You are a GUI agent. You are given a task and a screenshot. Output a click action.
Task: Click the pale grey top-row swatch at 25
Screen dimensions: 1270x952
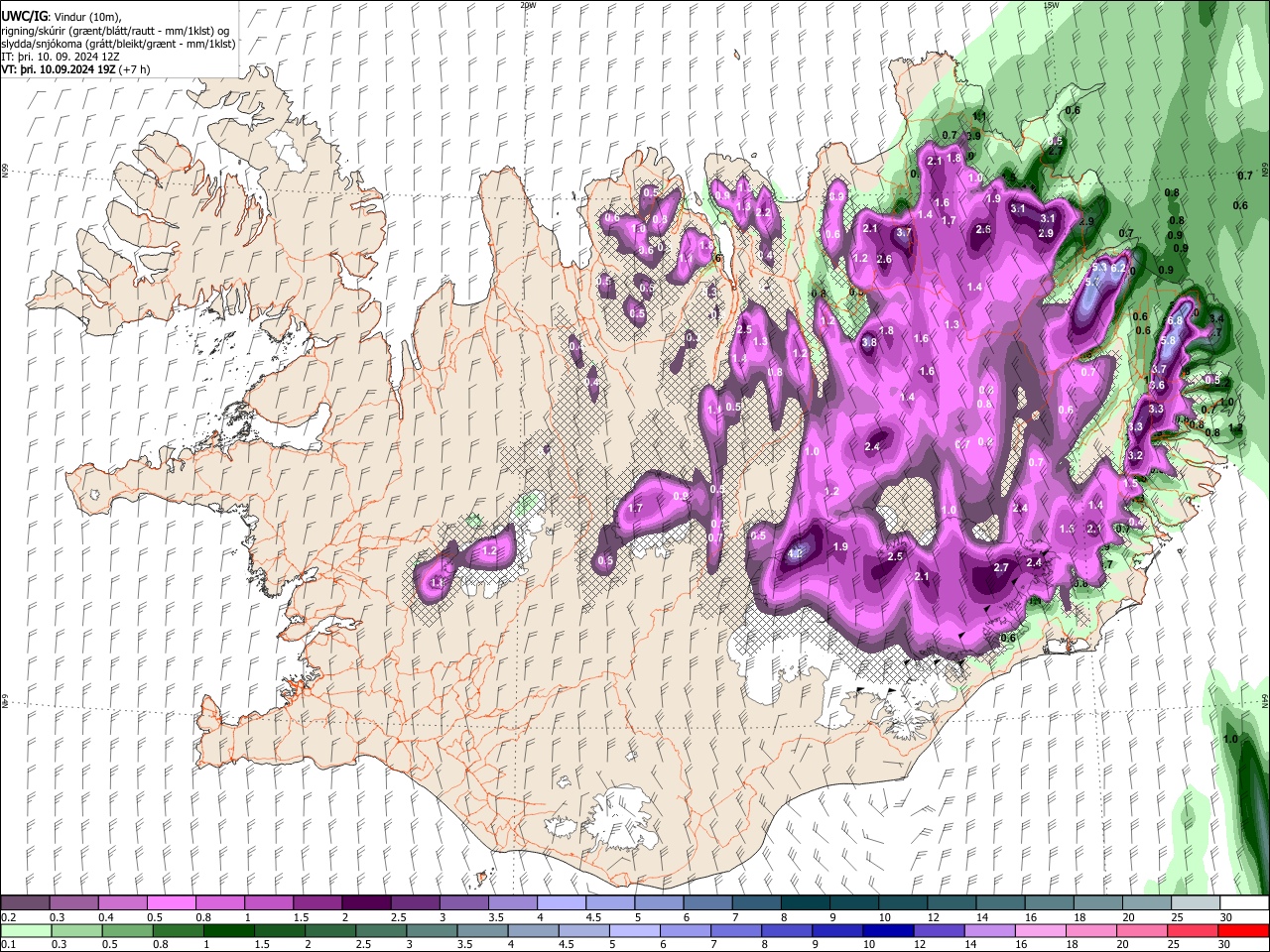[1194, 903]
